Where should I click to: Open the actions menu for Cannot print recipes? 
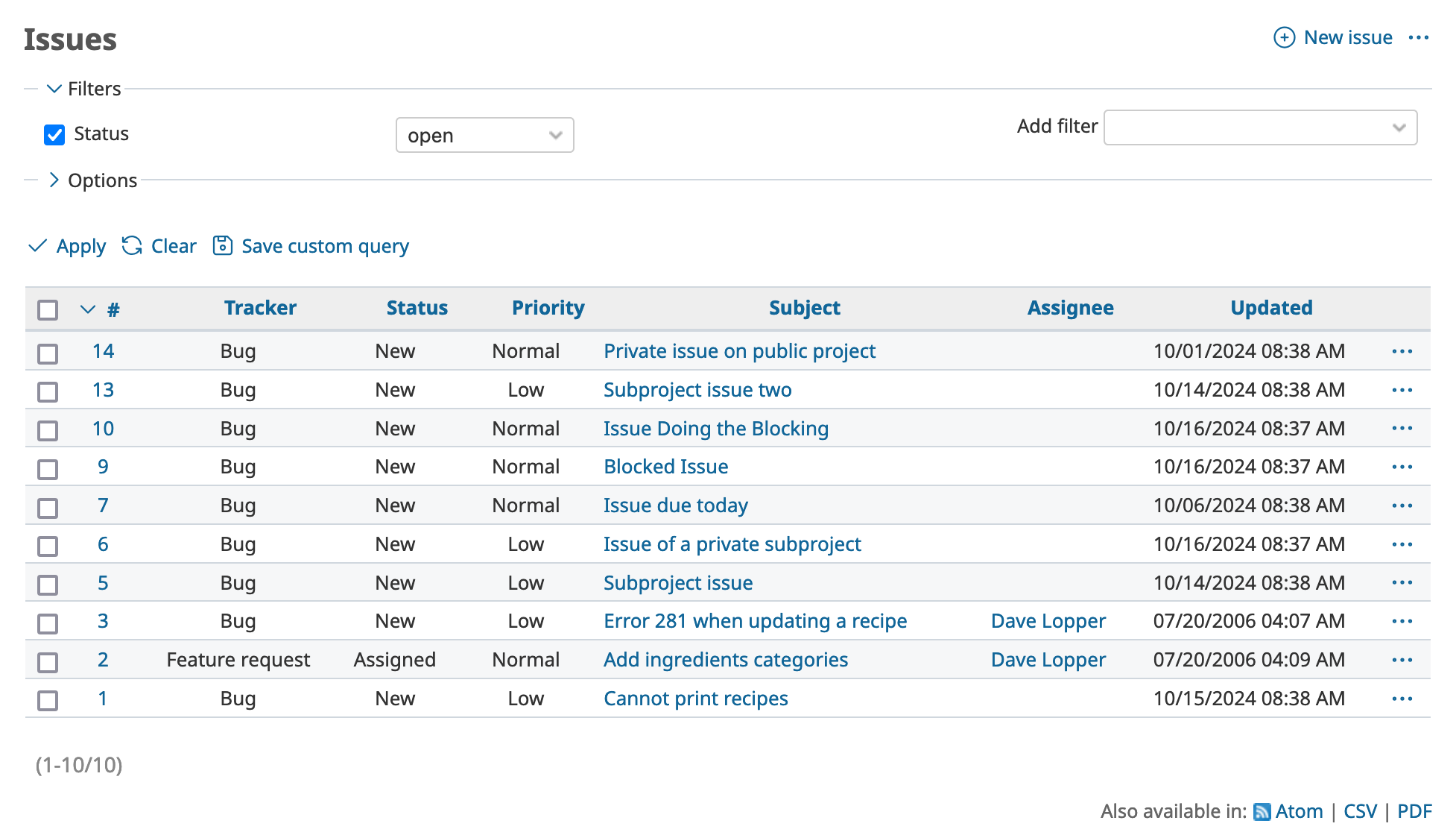pyautogui.click(x=1402, y=699)
